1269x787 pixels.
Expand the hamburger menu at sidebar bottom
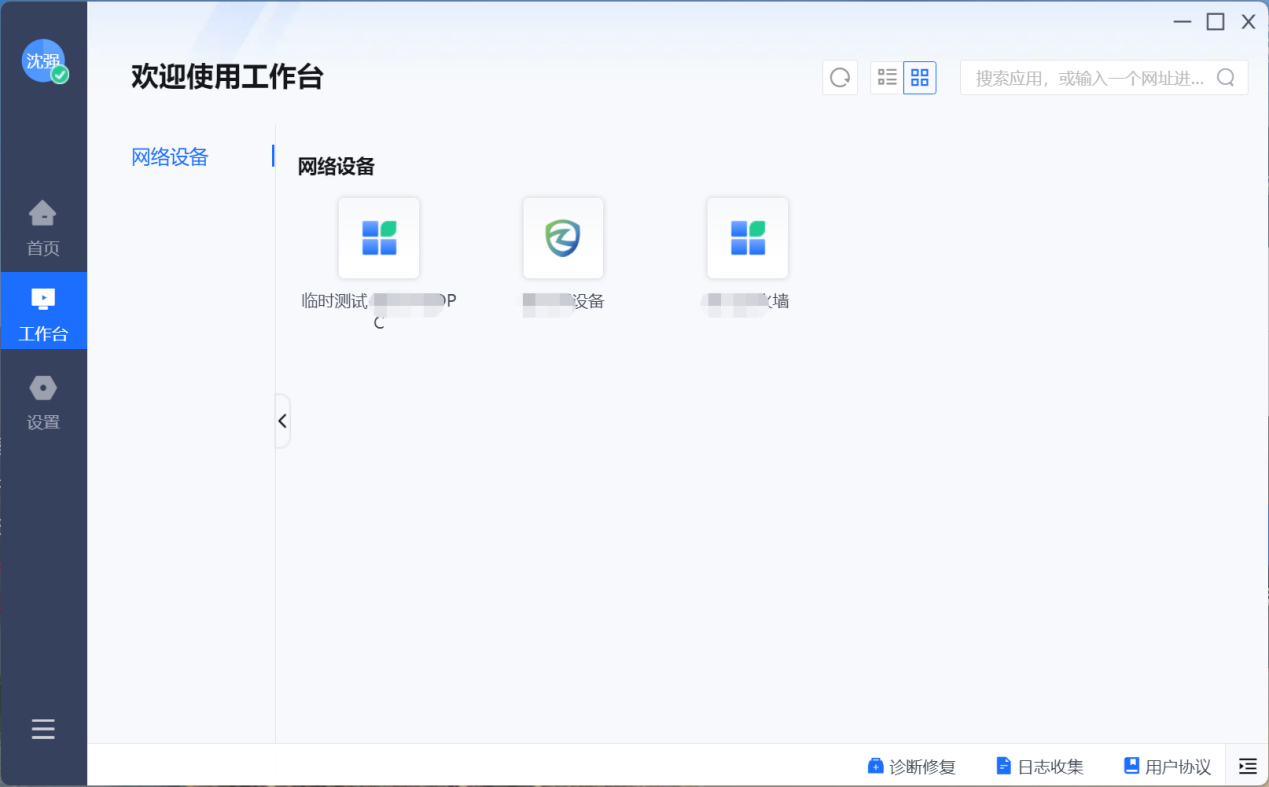pyautogui.click(x=43, y=729)
